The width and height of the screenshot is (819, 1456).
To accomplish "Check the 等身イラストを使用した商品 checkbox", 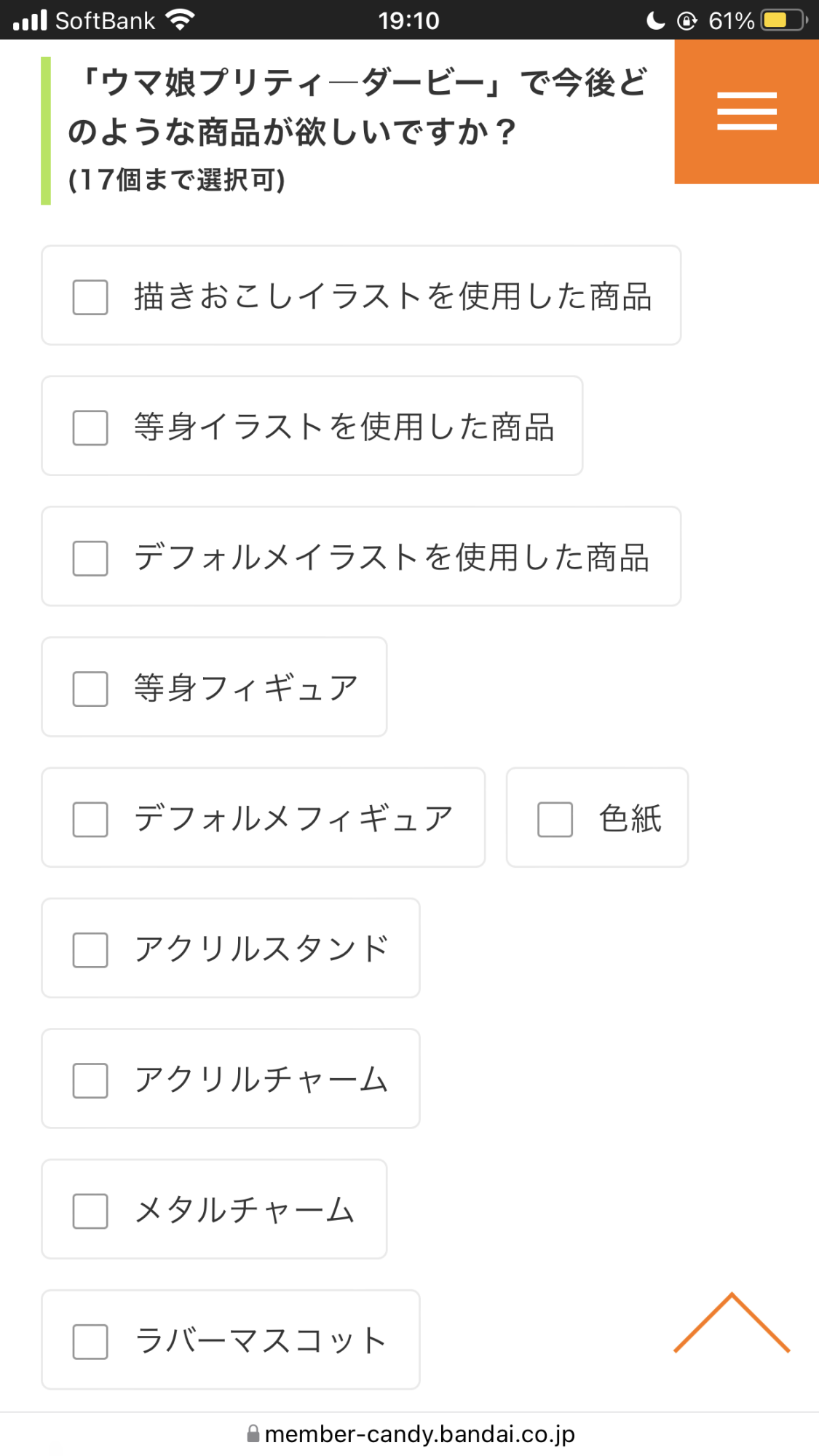I will pyautogui.click(x=90, y=427).
